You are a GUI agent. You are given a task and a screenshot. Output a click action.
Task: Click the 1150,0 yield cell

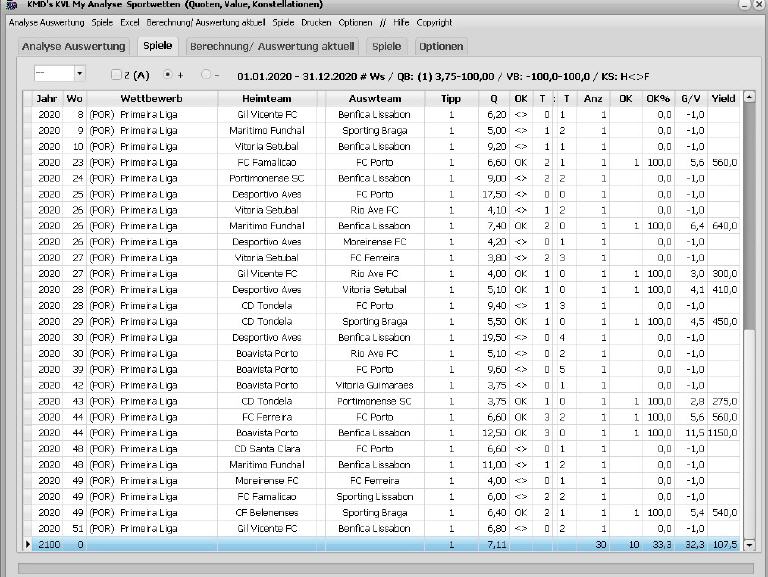[x=723, y=433]
